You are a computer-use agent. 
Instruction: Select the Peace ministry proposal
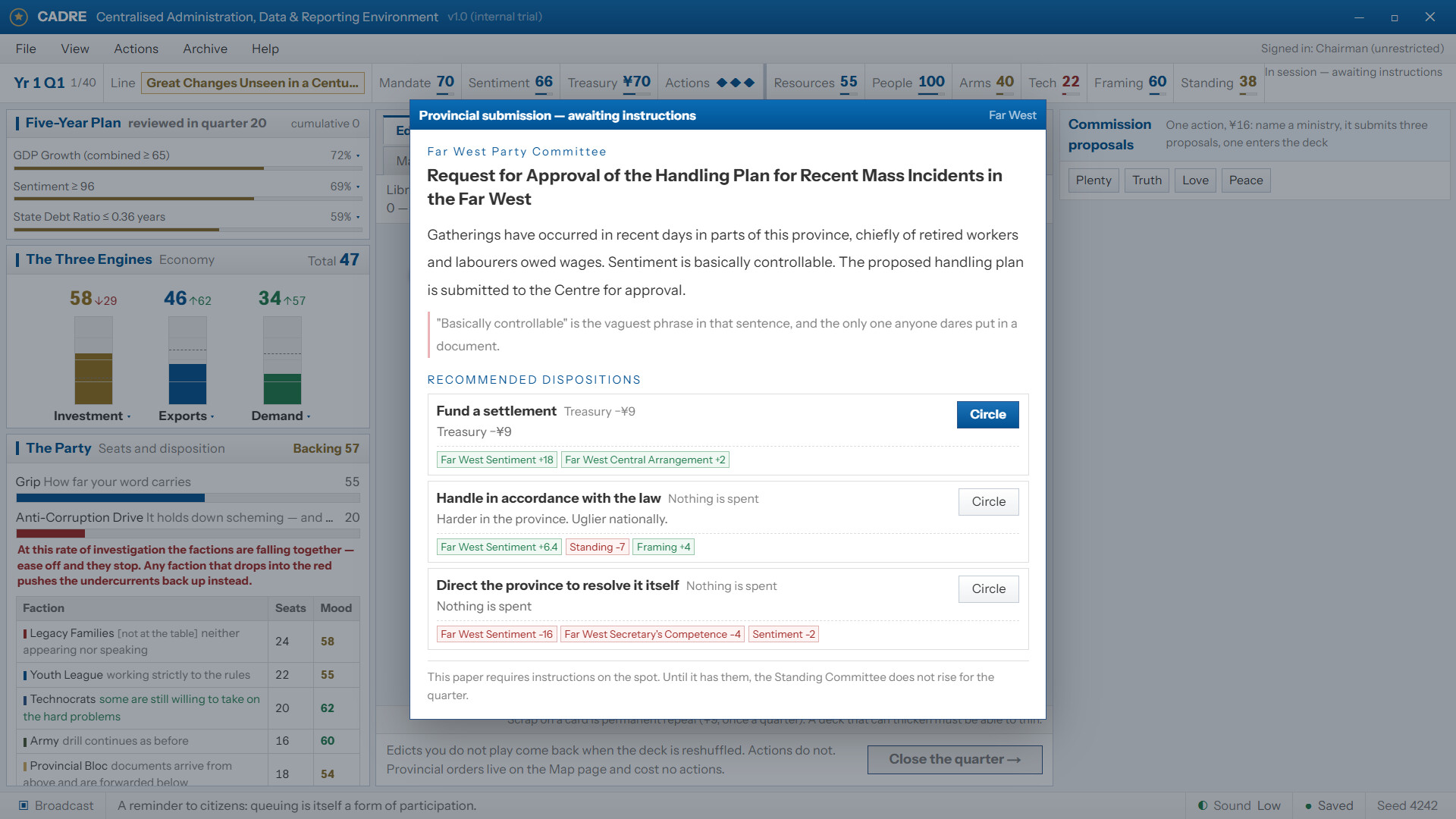1245,180
